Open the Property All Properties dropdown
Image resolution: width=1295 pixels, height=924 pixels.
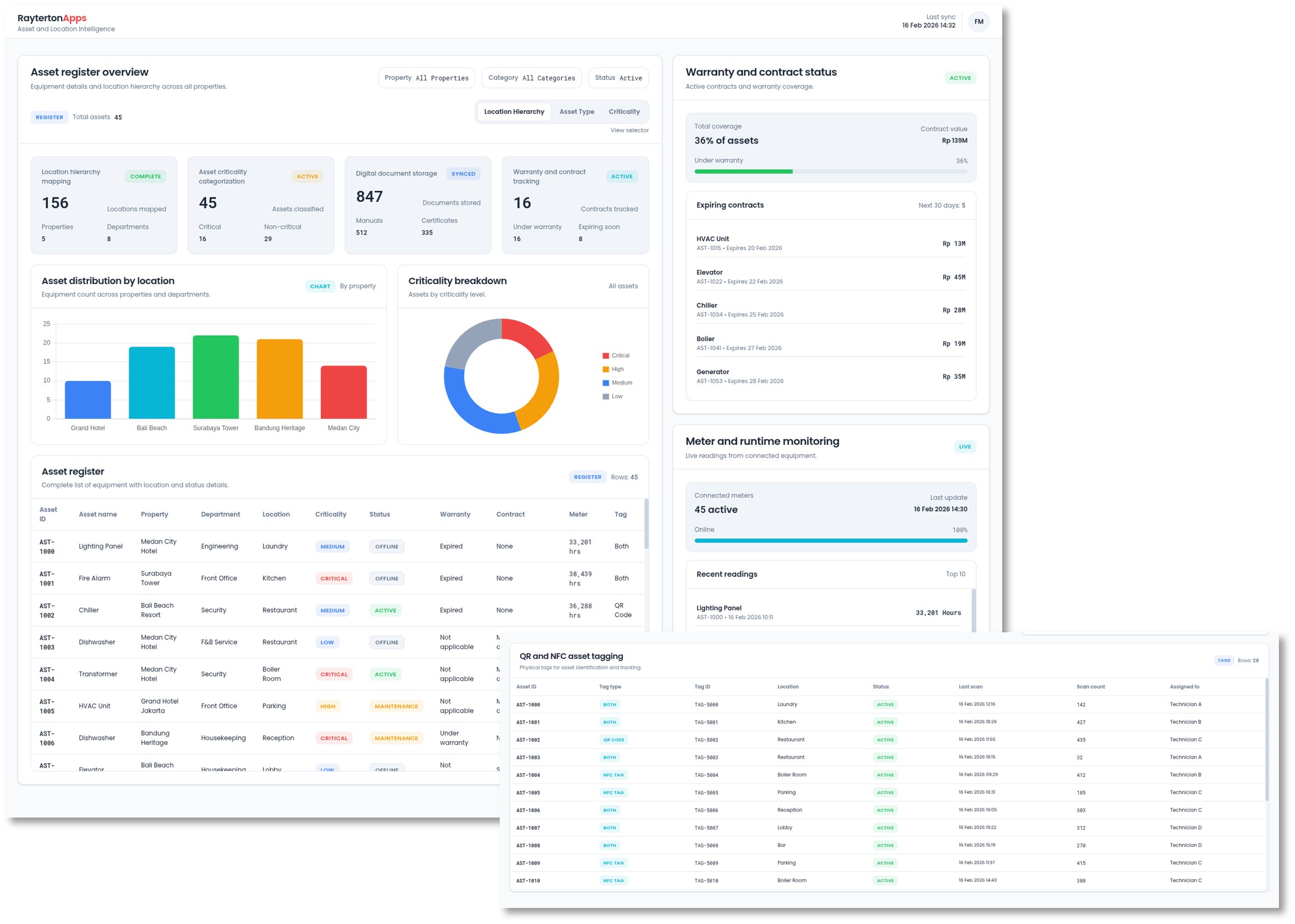point(426,78)
